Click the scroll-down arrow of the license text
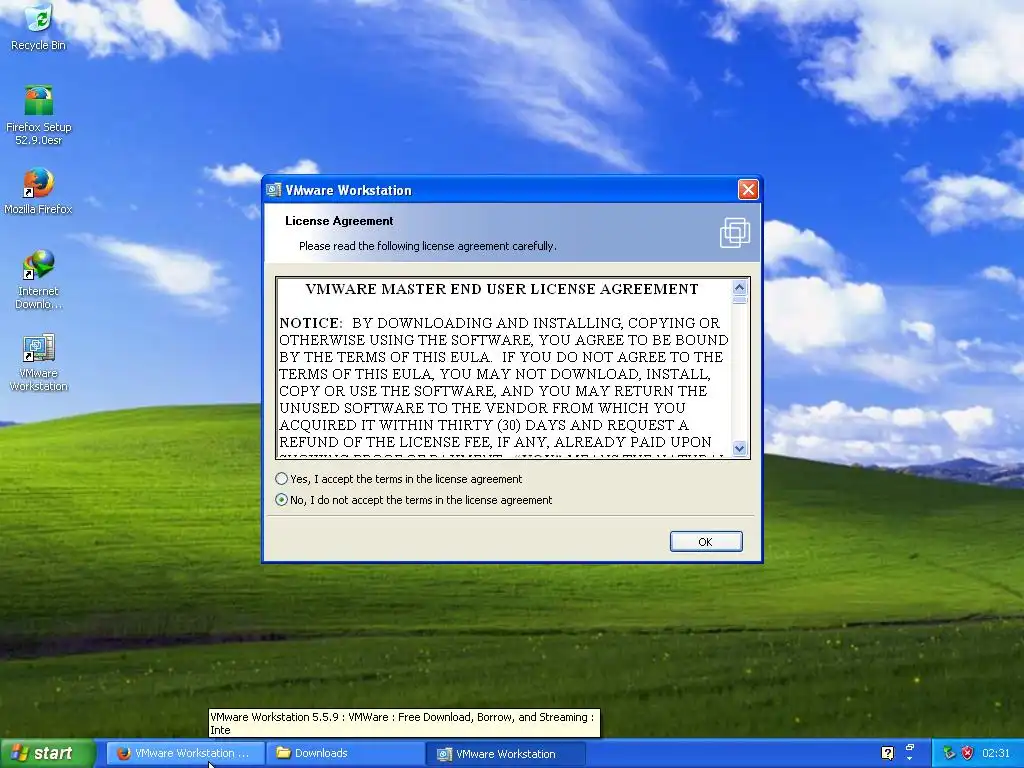1024x768 pixels. click(739, 449)
